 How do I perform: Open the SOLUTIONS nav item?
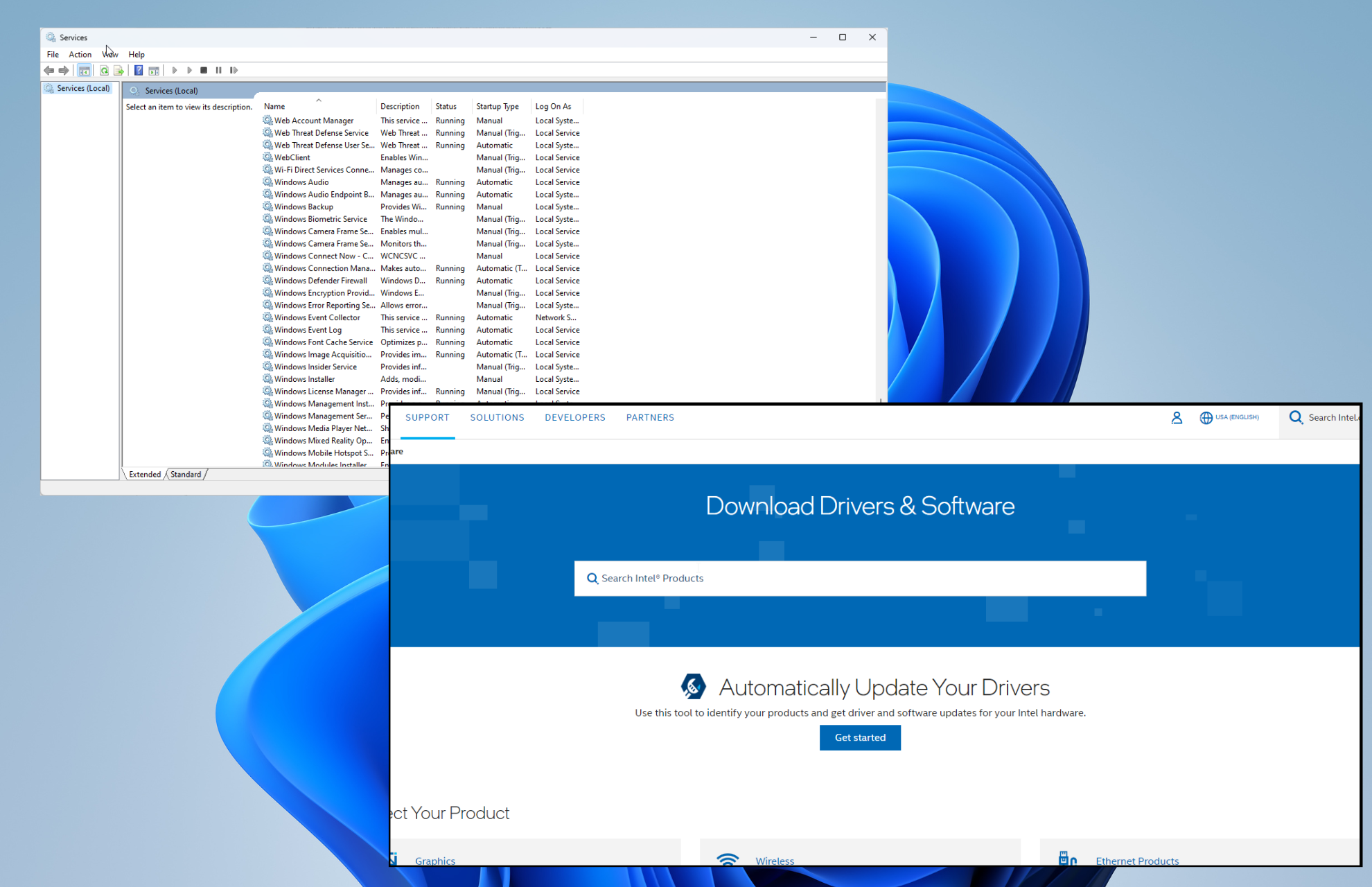[x=497, y=418]
